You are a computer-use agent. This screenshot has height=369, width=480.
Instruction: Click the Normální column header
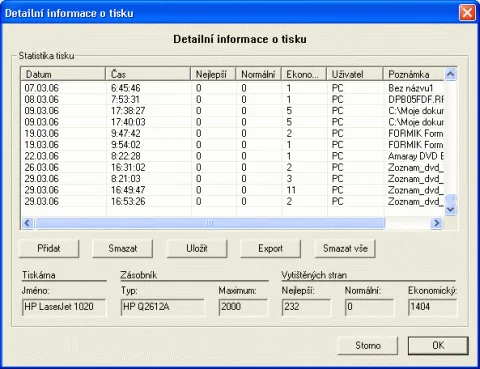259,74
